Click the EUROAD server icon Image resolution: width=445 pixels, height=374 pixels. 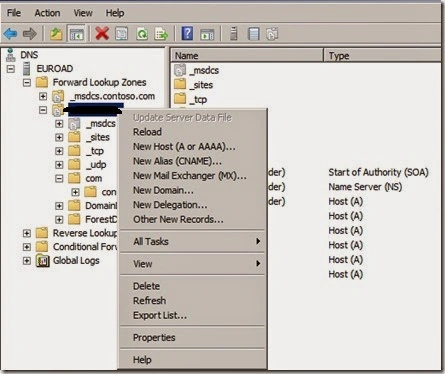tap(26, 69)
